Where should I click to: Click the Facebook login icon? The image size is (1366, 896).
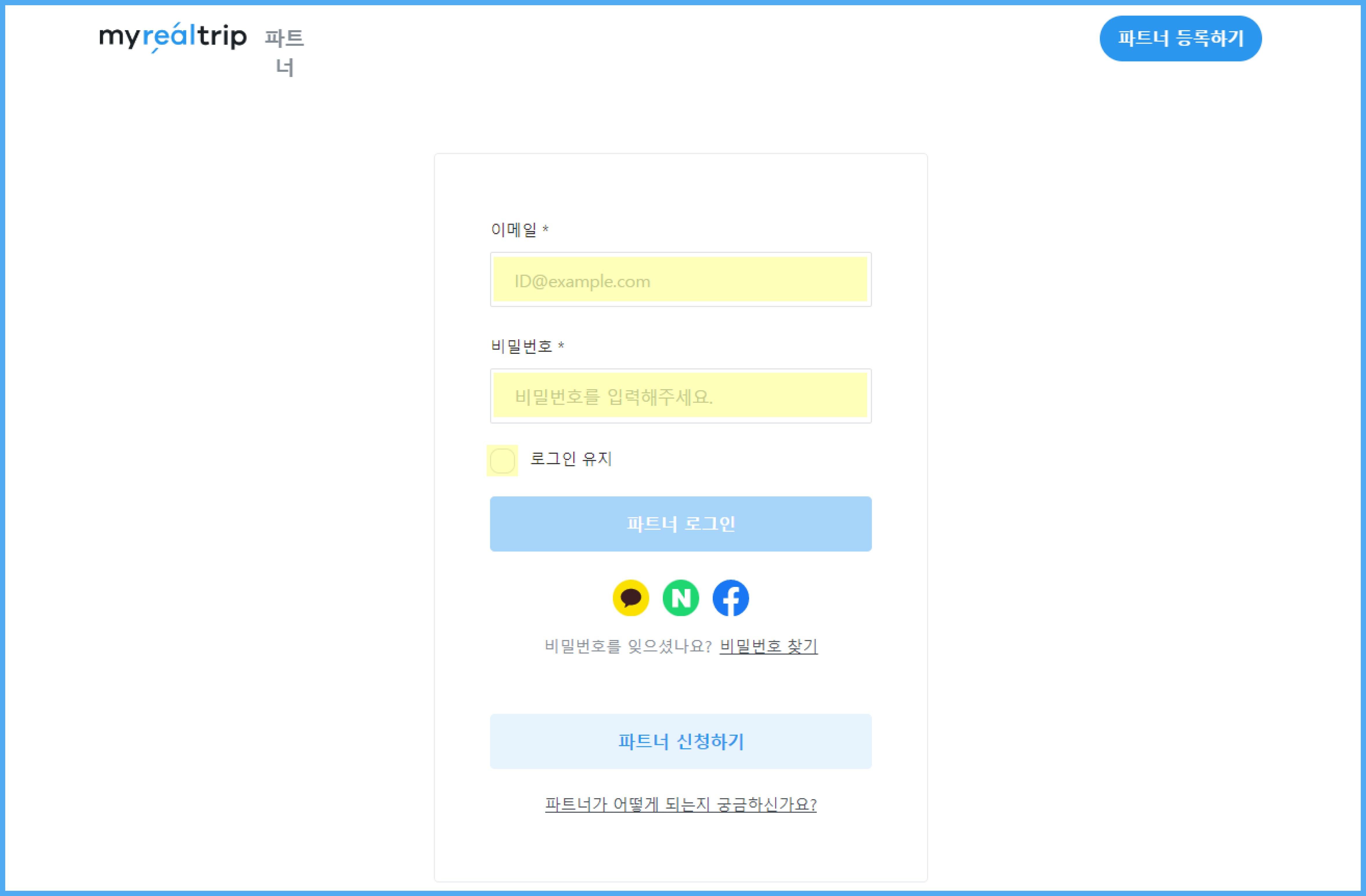(730, 598)
